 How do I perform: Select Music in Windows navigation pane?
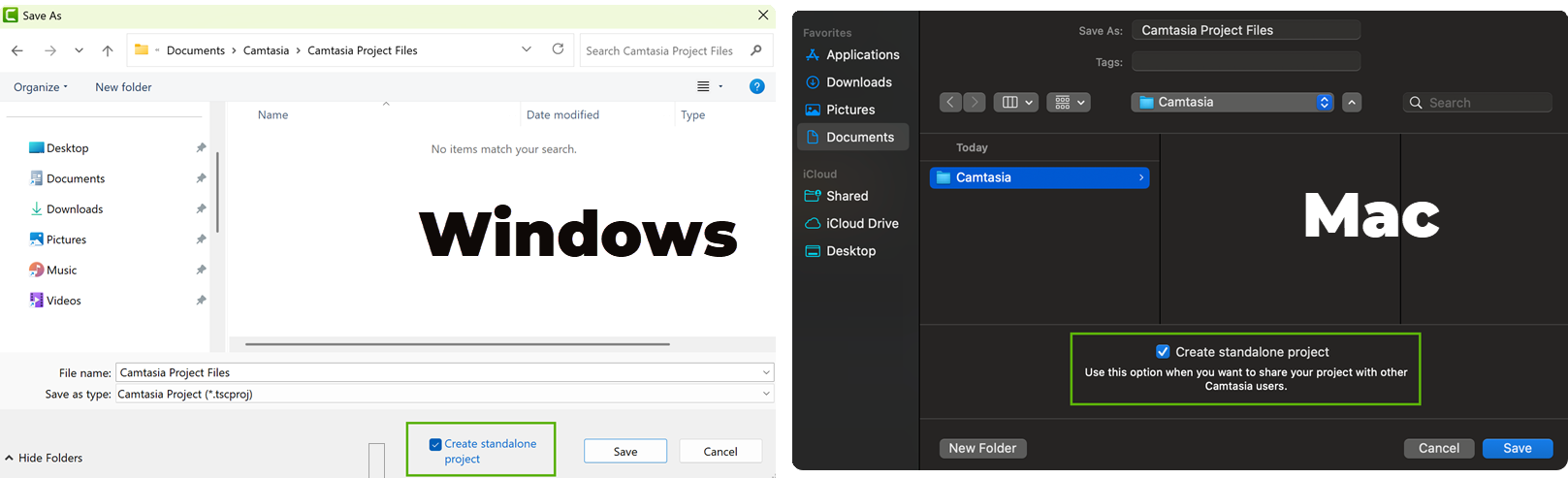[x=52, y=271]
